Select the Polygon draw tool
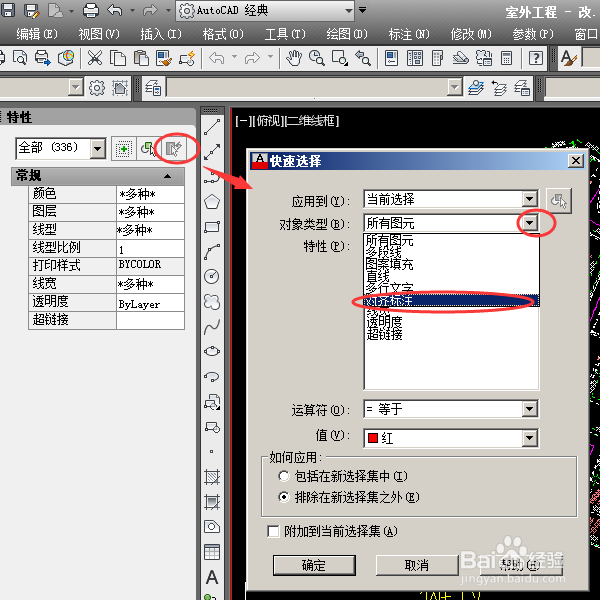 (x=212, y=202)
